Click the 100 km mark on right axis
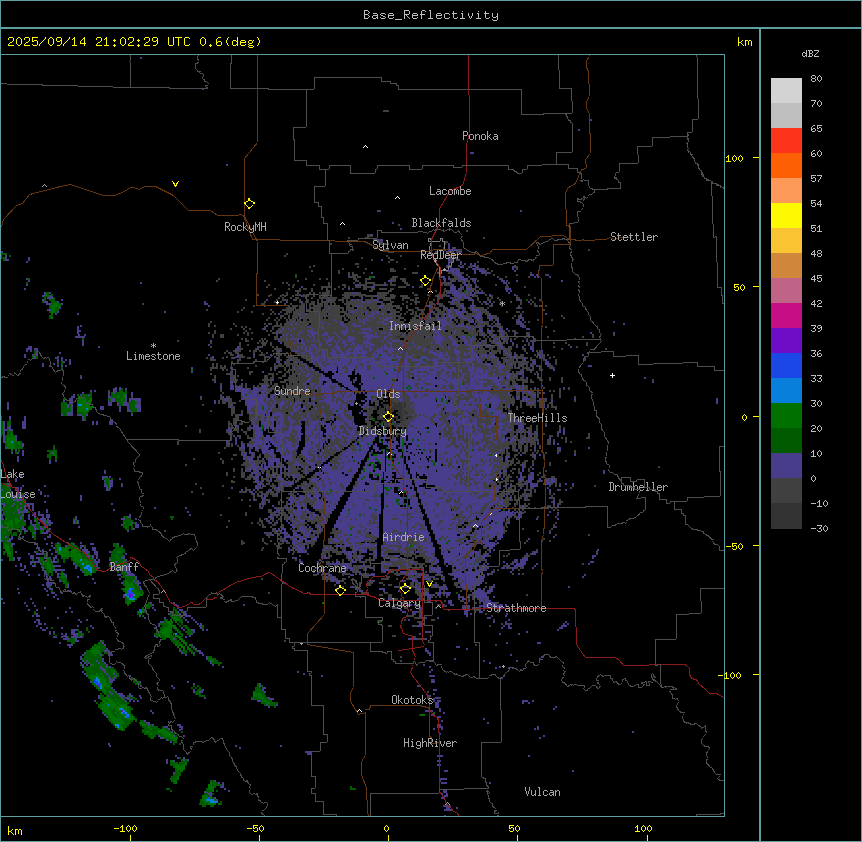The image size is (862, 842). pyautogui.click(x=734, y=158)
